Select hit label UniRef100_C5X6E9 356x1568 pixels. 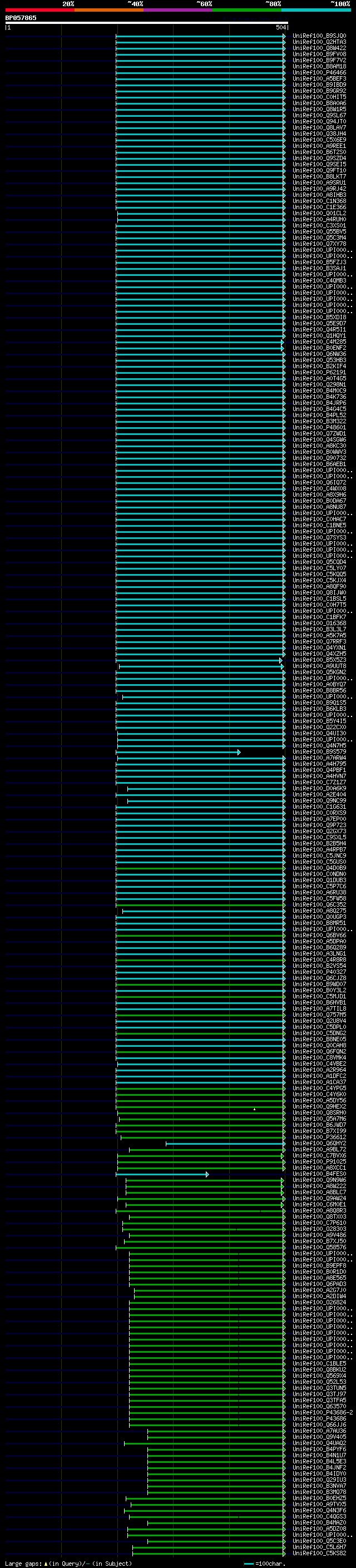pyautogui.click(x=319, y=140)
